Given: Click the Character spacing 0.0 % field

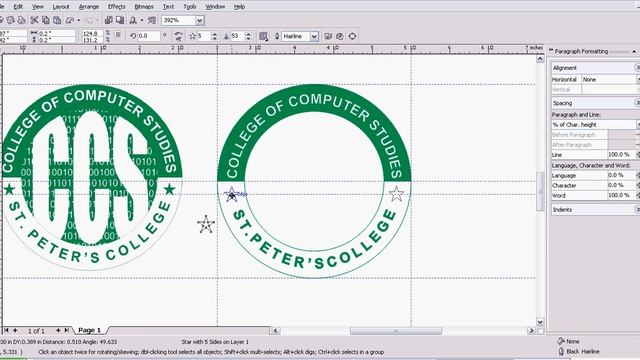Looking at the screenshot, I should coord(622,185).
